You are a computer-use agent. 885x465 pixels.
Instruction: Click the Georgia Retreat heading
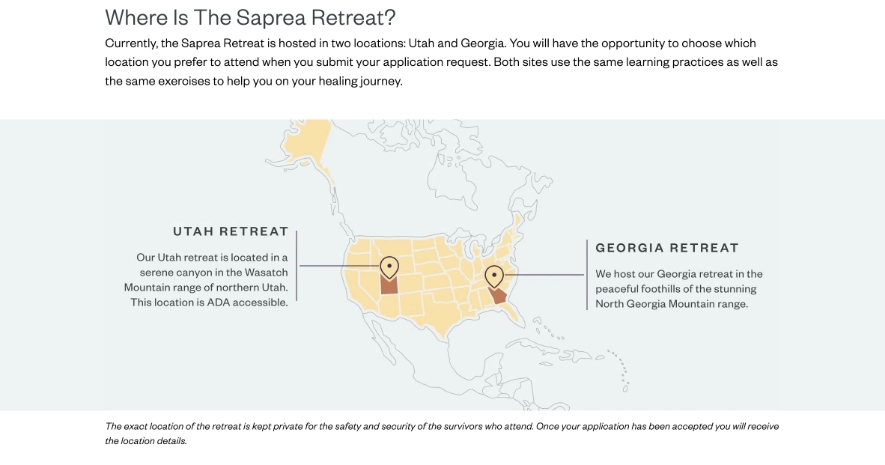(667, 248)
